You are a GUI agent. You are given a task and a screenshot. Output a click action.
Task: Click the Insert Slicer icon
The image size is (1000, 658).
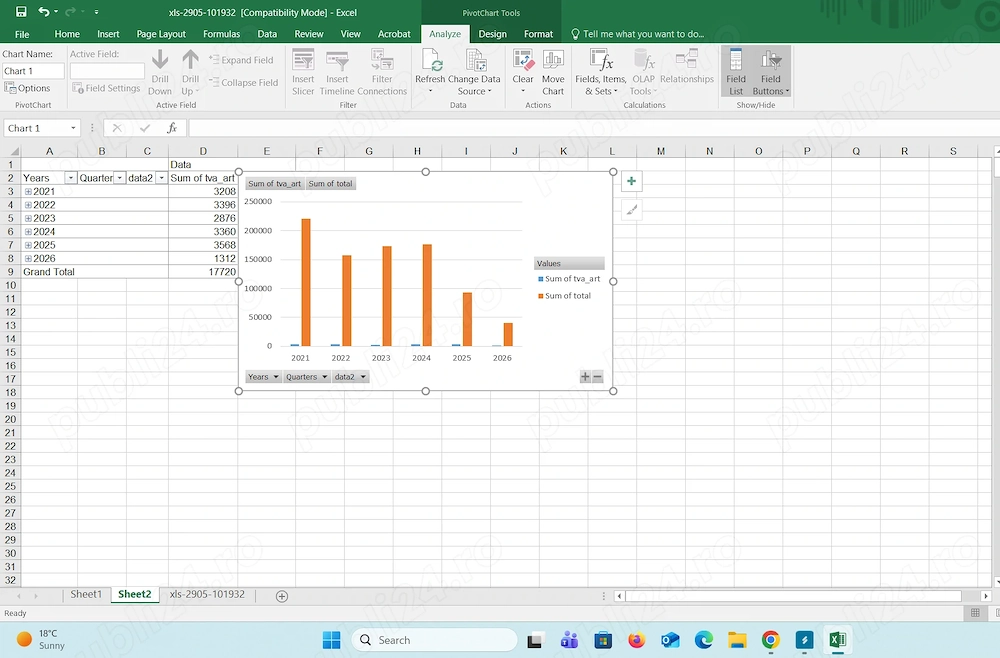coord(303,61)
